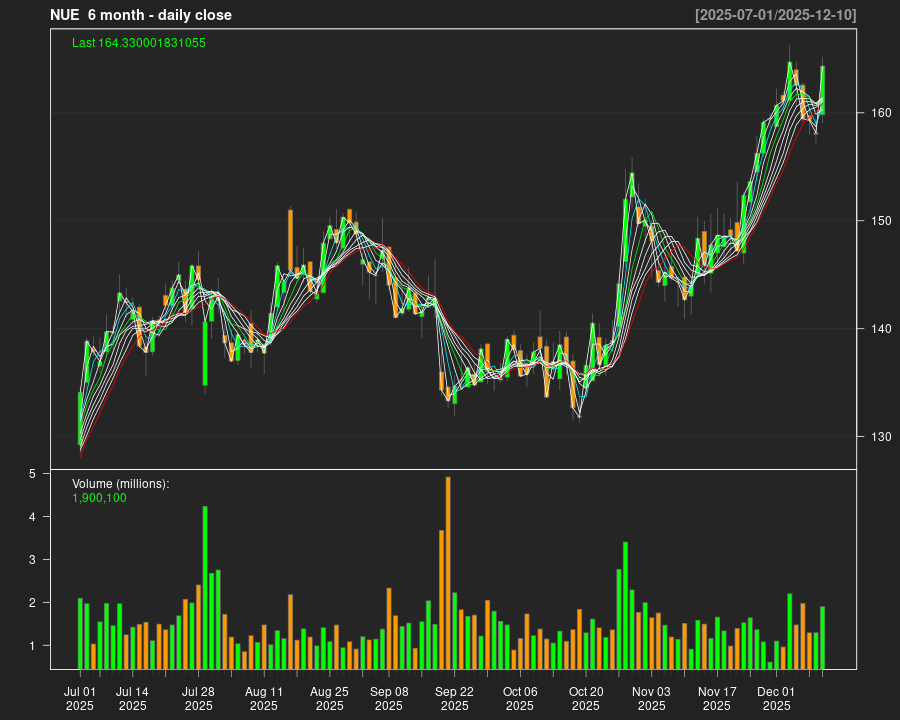Click the 150 price axis label

pyautogui.click(x=878, y=221)
